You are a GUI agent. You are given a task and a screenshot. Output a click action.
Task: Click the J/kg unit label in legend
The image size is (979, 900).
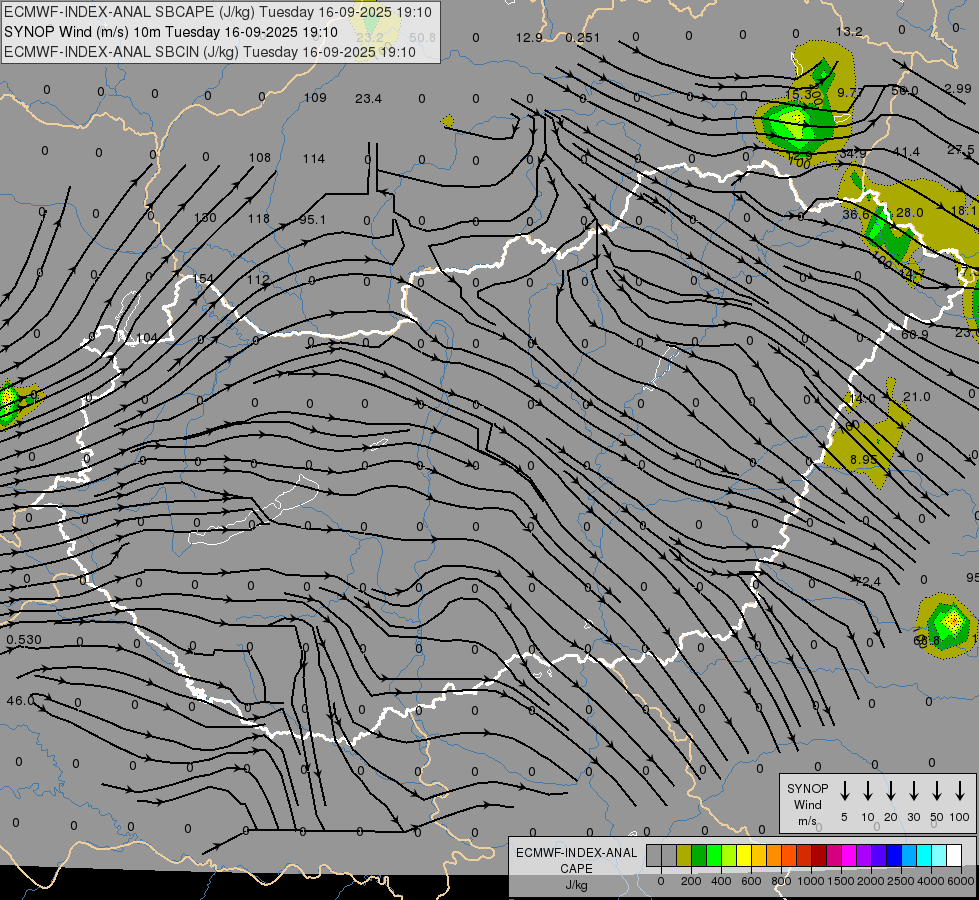(x=577, y=886)
